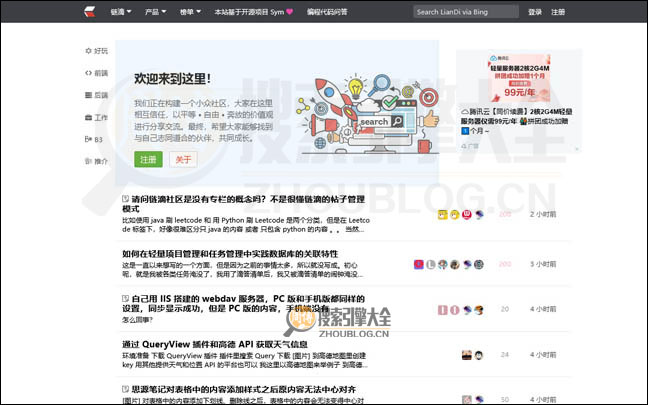648x405 pixels.
Task: Open the B3 sidebar category
Action: click(98, 139)
